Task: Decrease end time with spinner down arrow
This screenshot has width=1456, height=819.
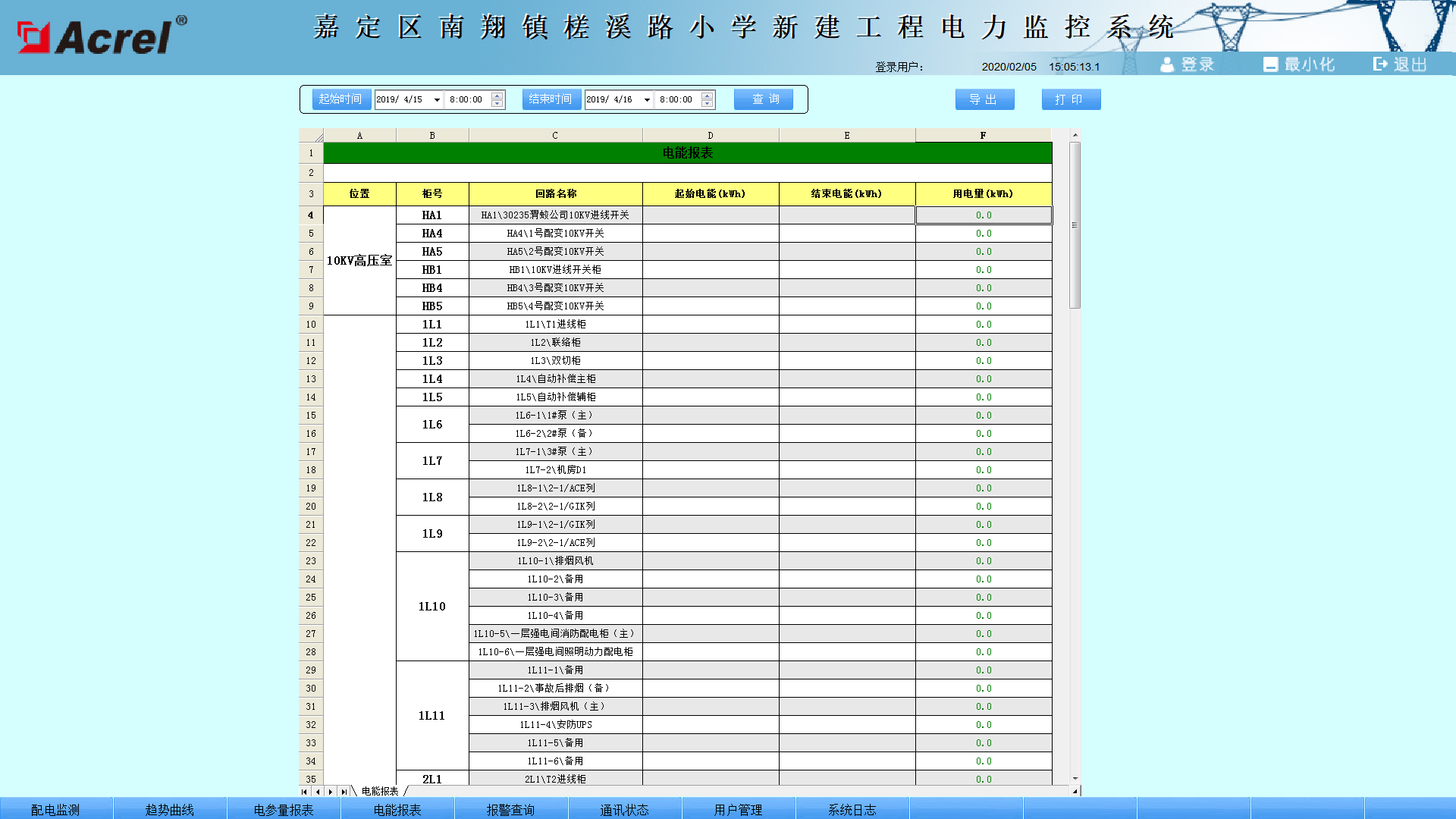Action: [x=708, y=104]
